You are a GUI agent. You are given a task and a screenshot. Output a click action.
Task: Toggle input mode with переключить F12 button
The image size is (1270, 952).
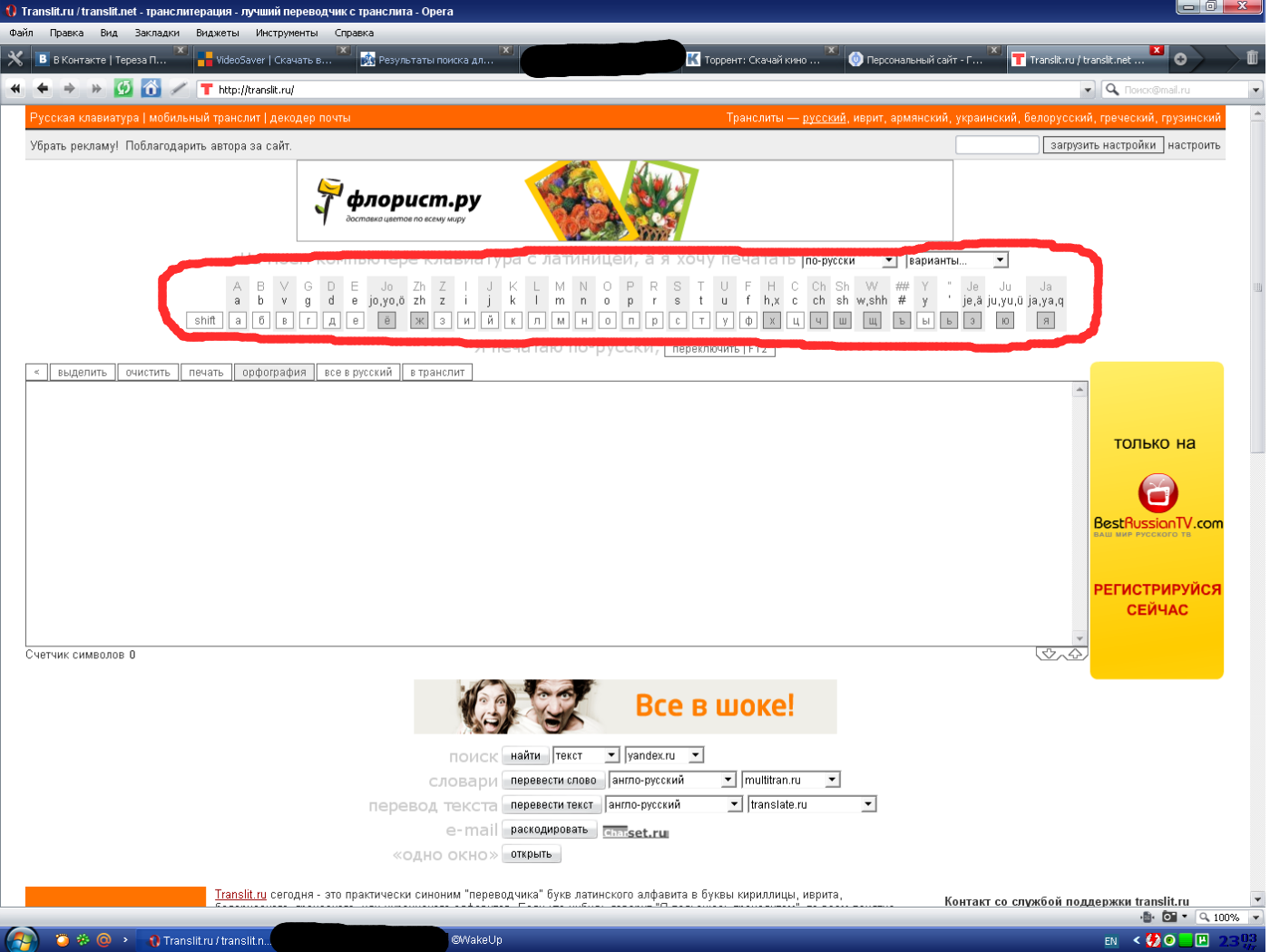pyautogui.click(x=719, y=350)
